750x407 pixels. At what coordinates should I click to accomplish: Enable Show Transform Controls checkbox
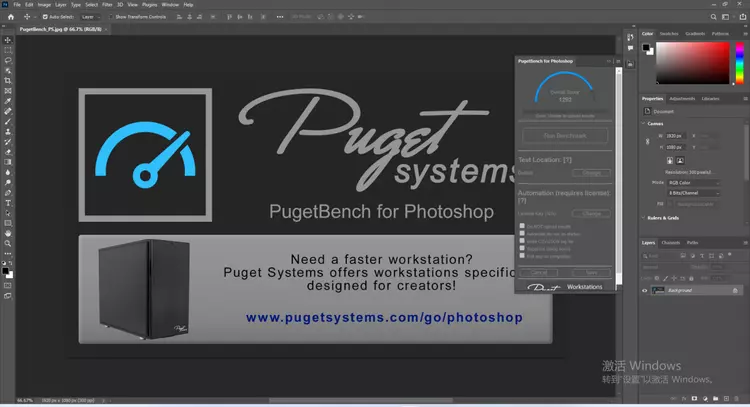click(111, 17)
